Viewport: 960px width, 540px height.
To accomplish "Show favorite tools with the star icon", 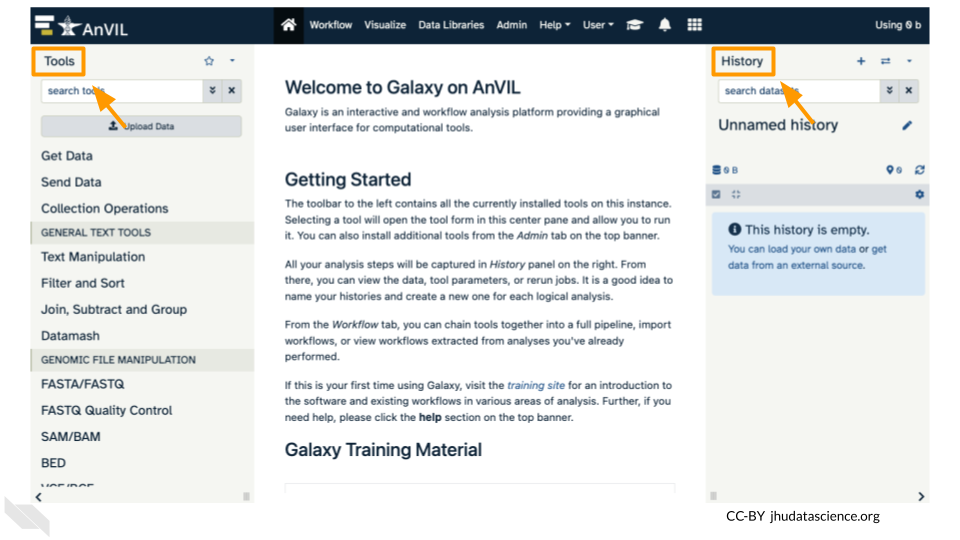I will tap(209, 61).
